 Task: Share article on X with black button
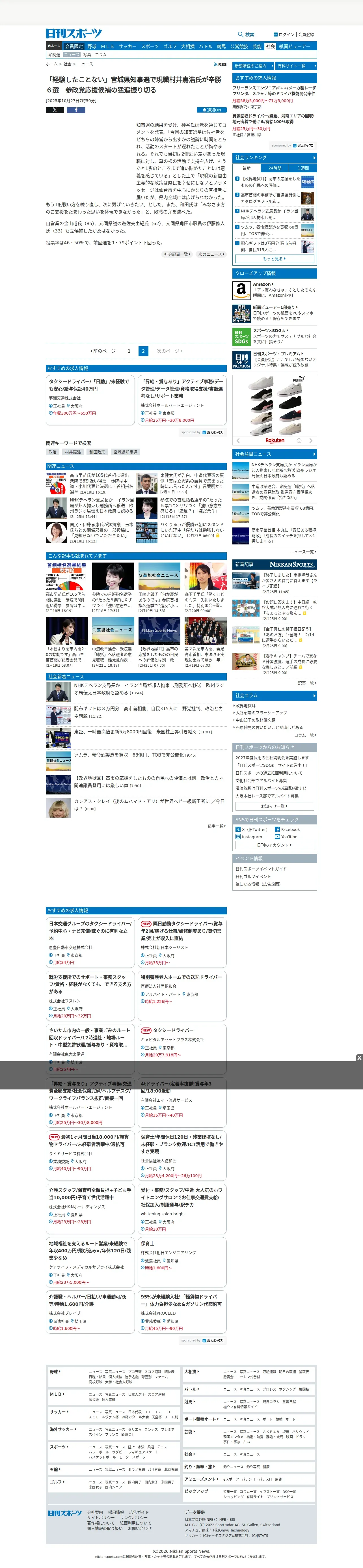[x=55, y=110]
